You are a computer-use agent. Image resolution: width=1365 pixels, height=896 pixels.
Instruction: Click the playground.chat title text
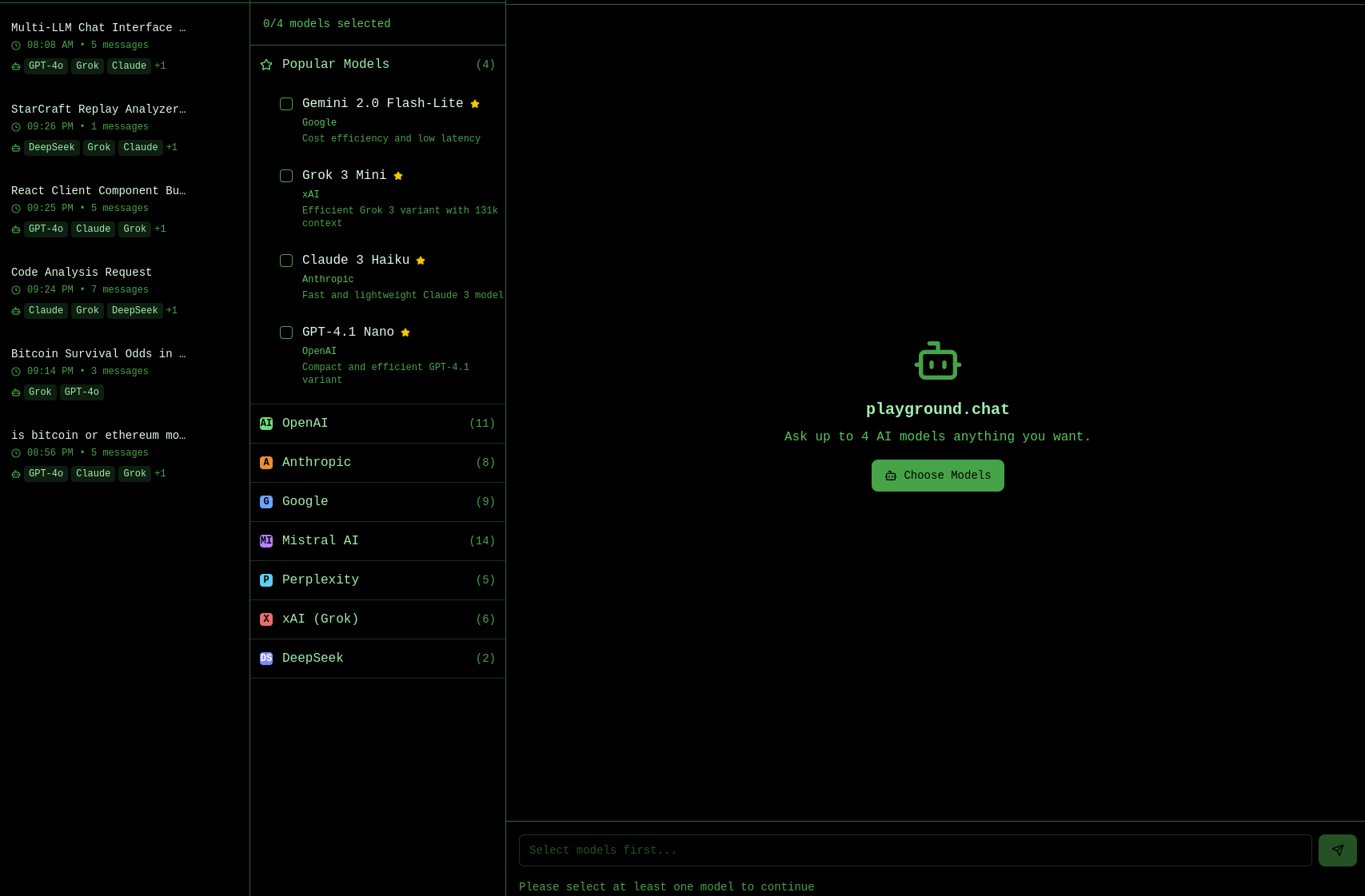(938, 409)
